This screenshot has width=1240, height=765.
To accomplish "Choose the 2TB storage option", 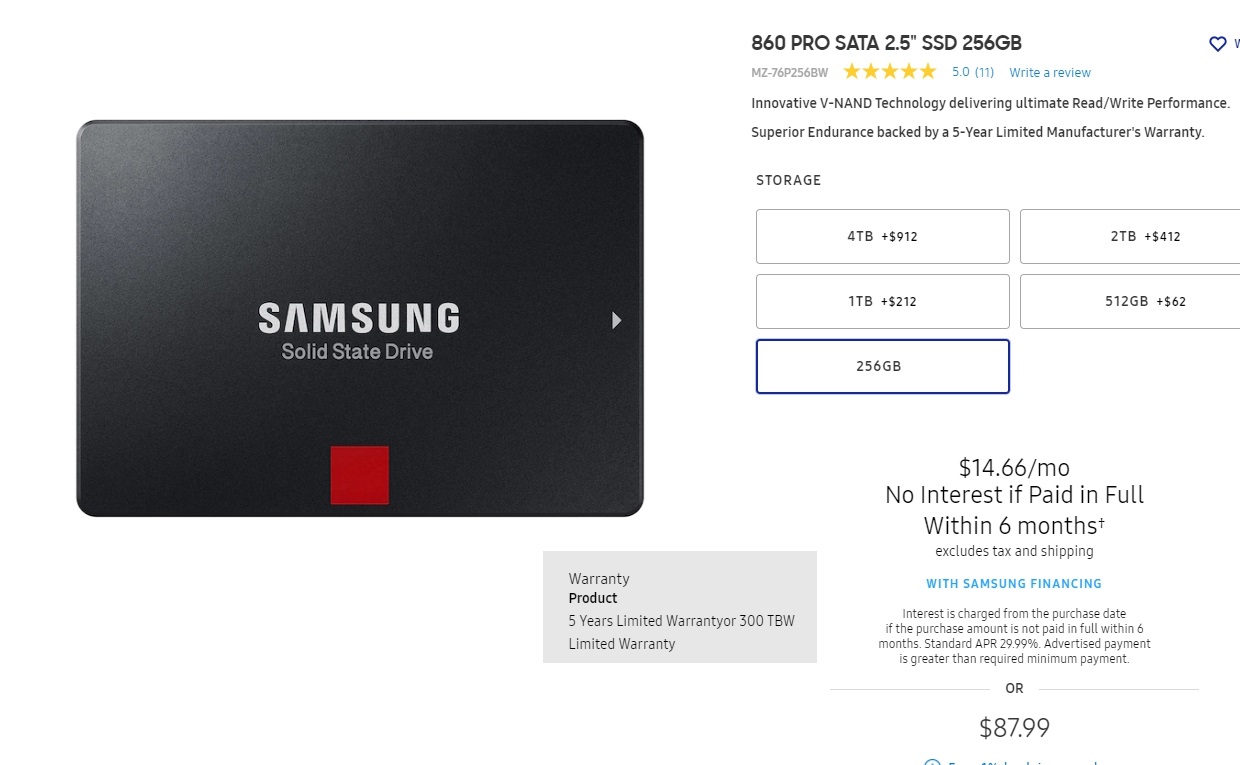I will 1130,237.
